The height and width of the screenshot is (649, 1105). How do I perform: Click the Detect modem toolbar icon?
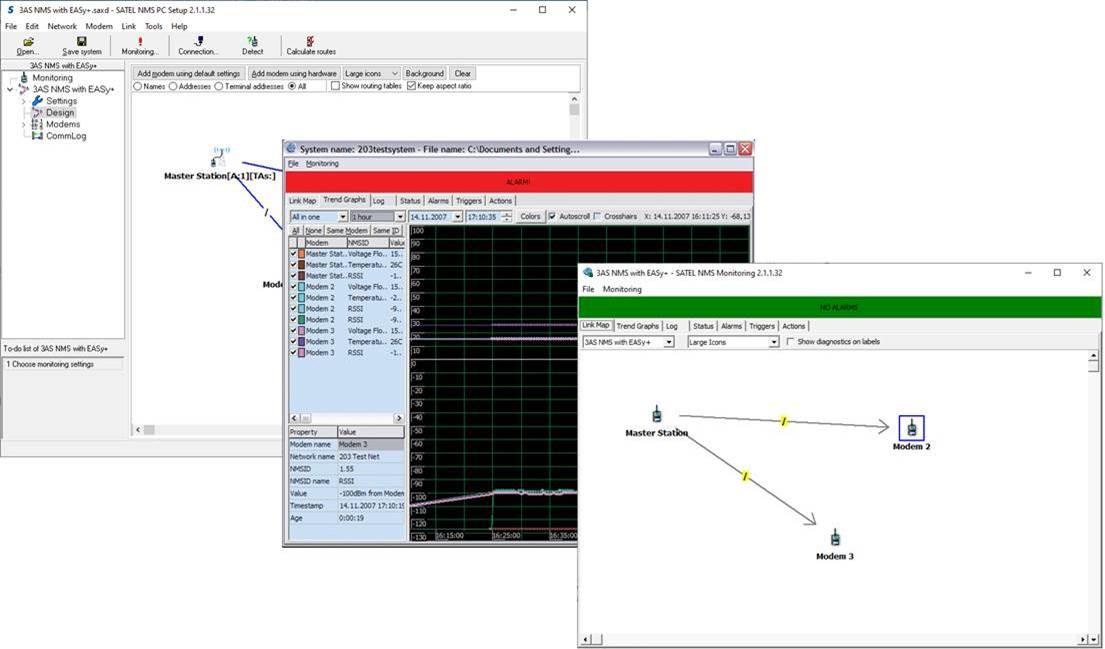point(252,42)
